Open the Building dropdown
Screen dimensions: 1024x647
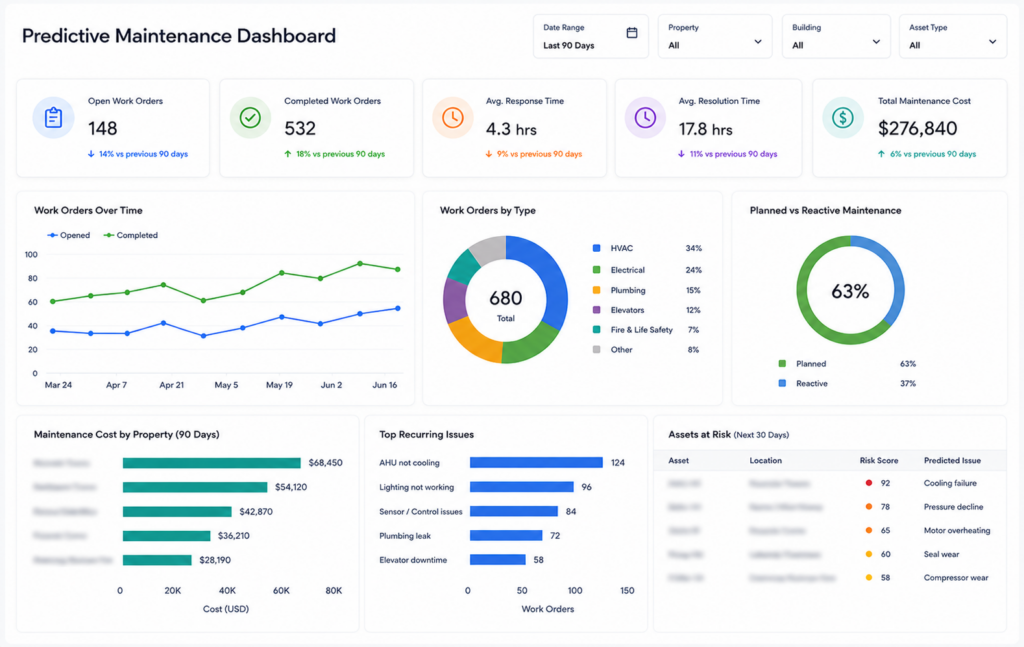[x=836, y=37]
